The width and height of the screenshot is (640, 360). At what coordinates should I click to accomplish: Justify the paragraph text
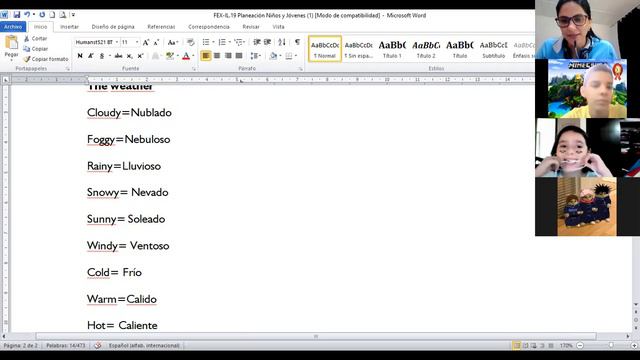click(x=239, y=56)
